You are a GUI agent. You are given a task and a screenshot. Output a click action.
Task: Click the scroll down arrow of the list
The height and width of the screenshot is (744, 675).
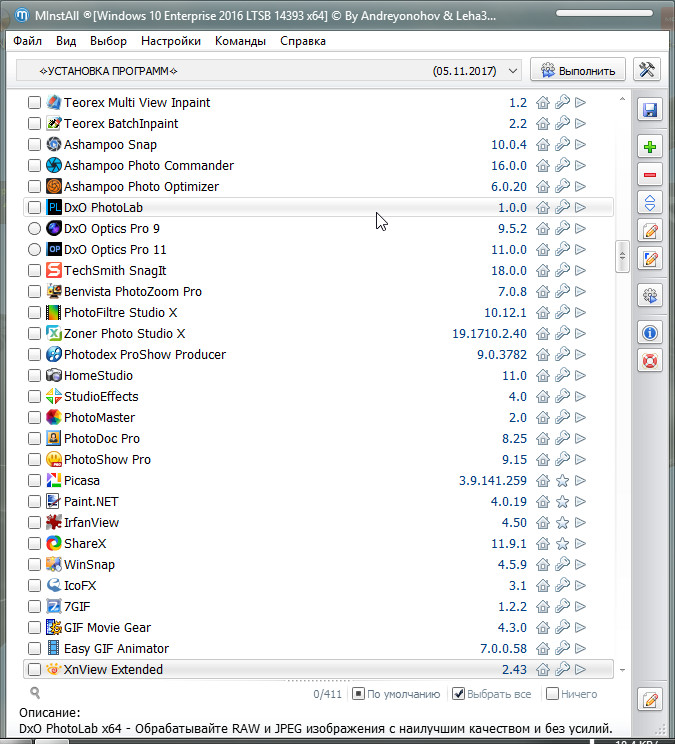coord(622,670)
